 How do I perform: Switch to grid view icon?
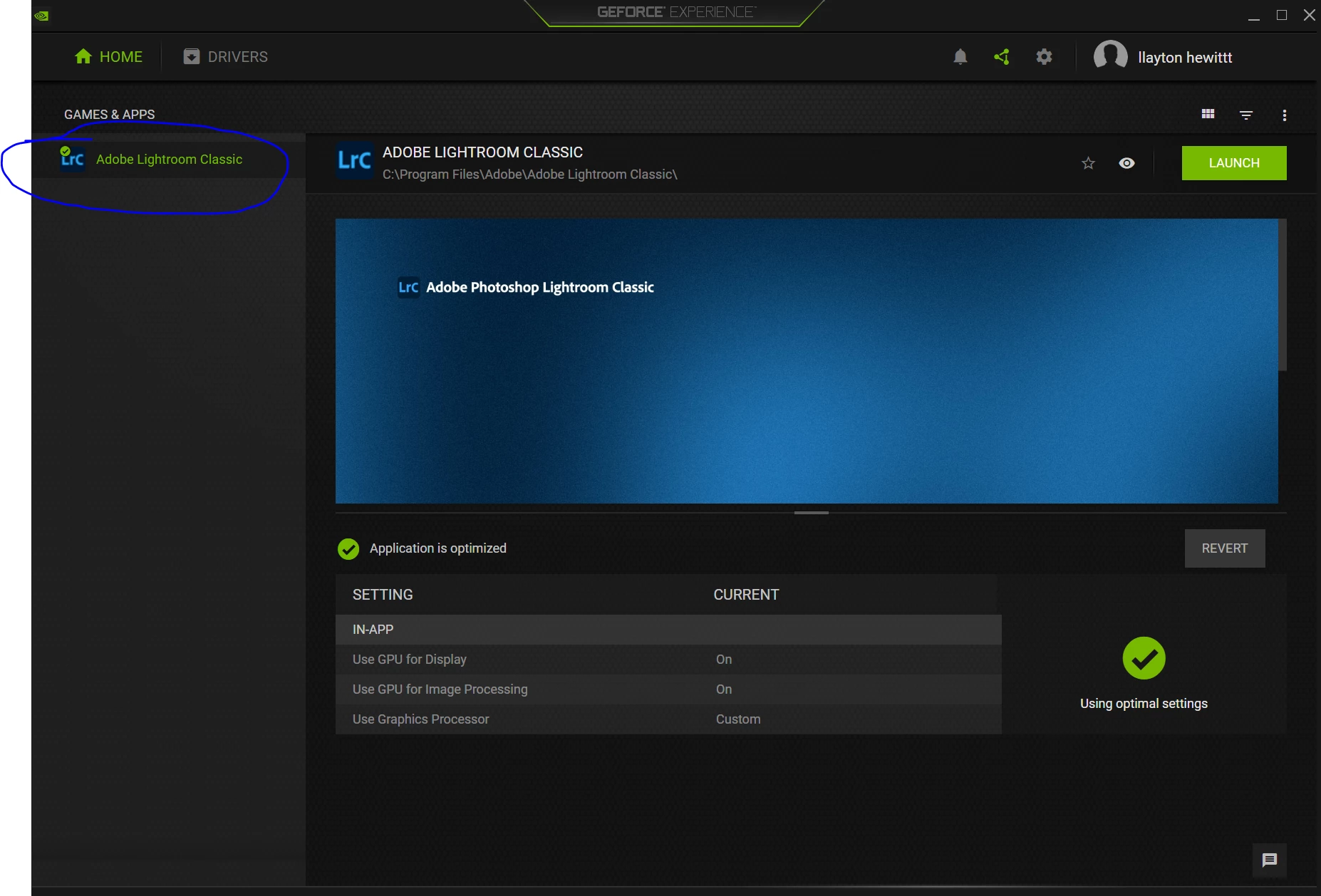(1208, 115)
